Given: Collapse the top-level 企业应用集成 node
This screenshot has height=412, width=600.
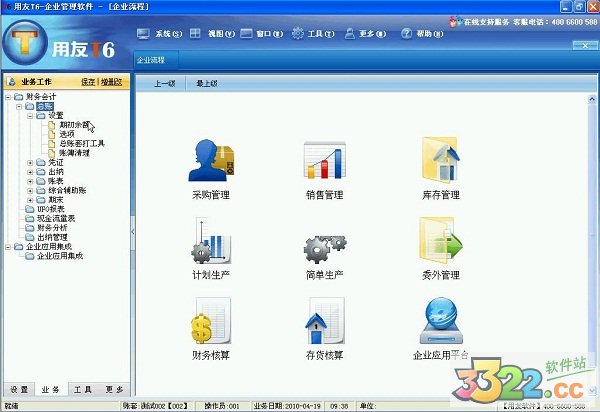Looking at the screenshot, I should point(8,247).
